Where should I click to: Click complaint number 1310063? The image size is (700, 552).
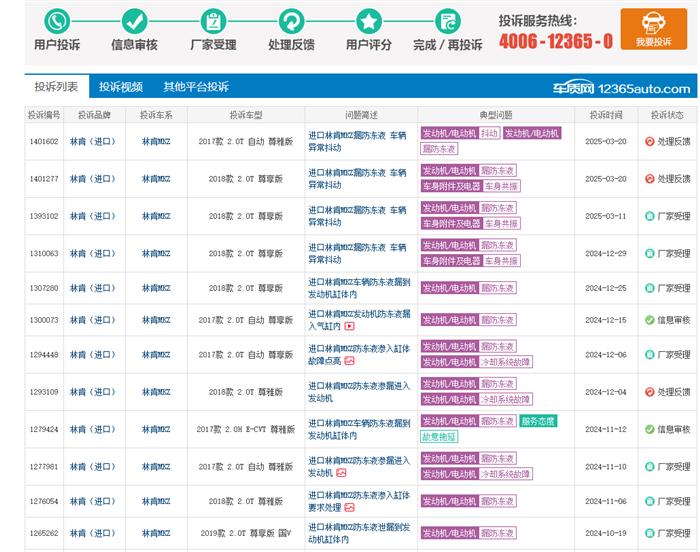click(x=44, y=253)
